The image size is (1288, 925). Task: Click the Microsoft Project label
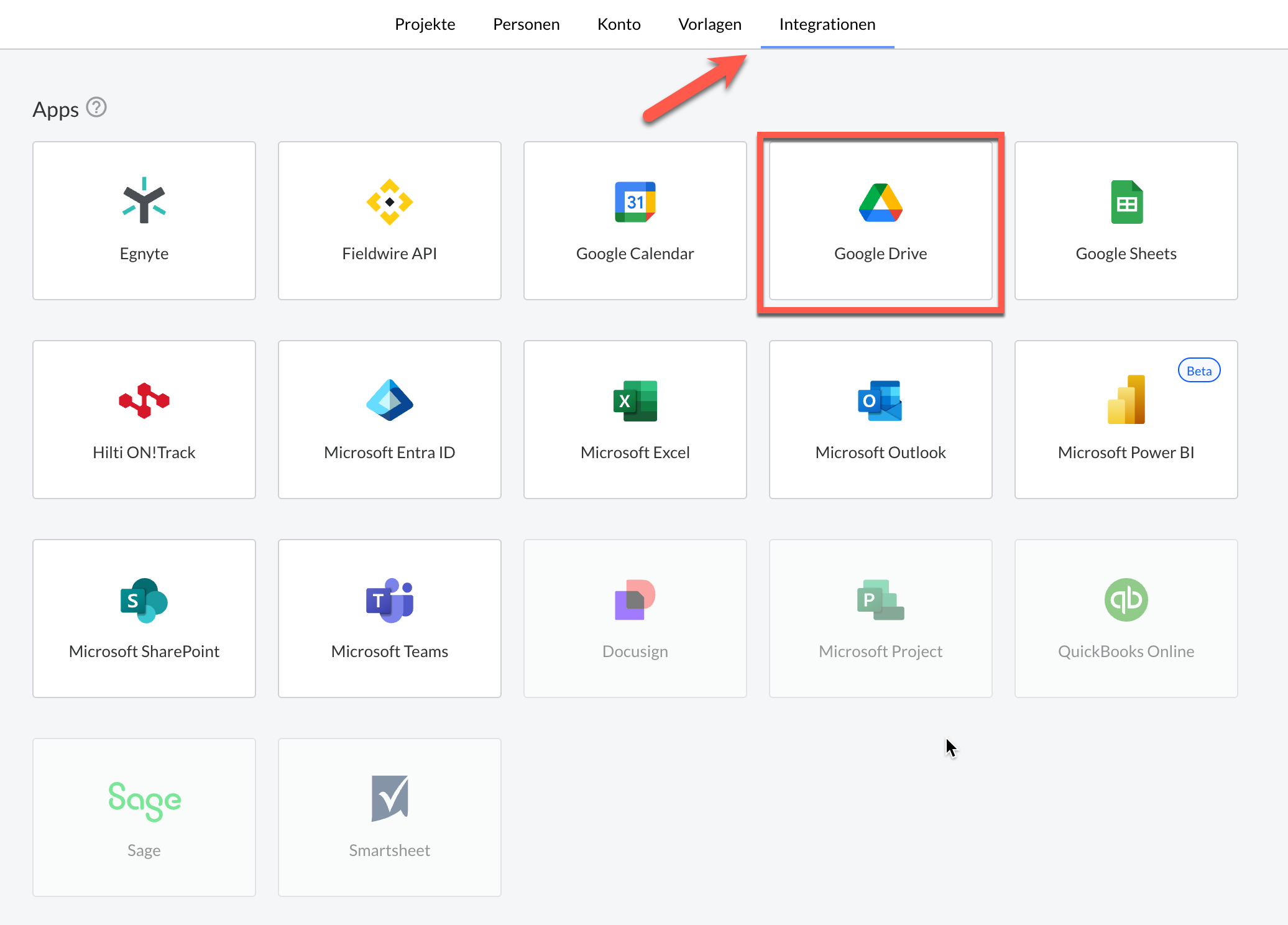coord(881,651)
